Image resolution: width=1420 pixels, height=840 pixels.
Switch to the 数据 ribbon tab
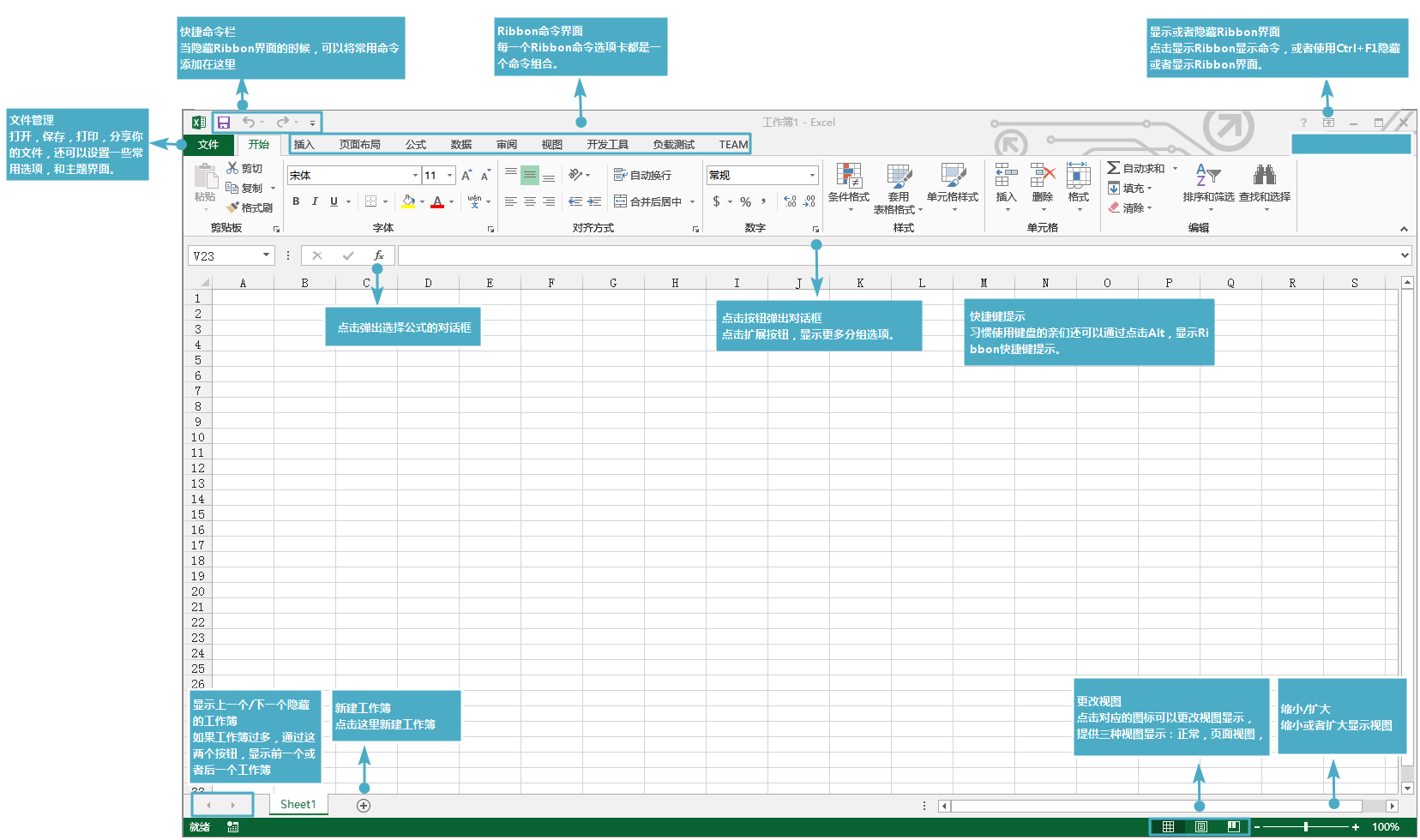coord(461,145)
